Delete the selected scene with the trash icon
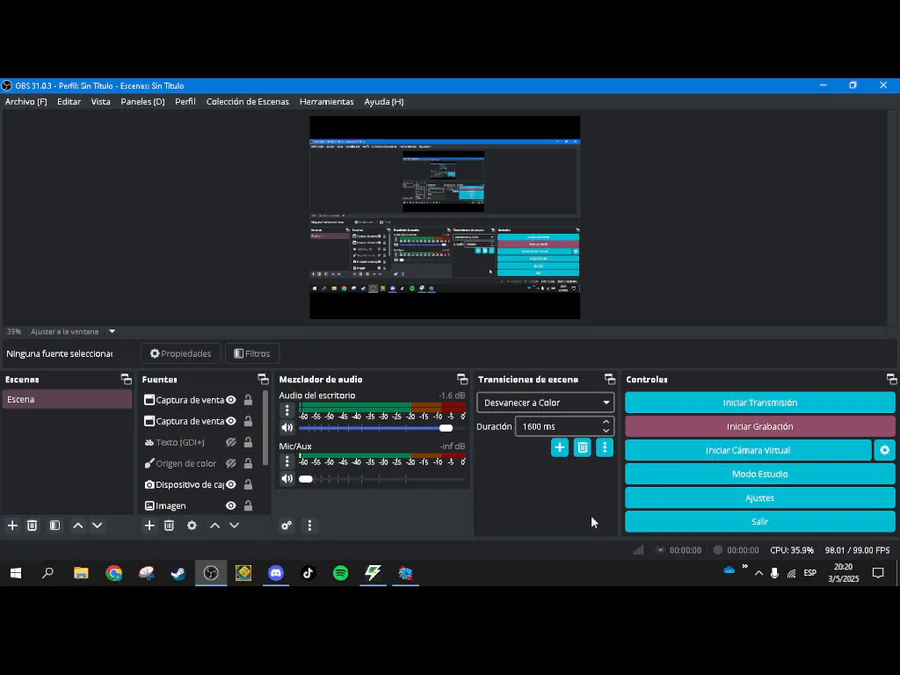 tap(32, 525)
